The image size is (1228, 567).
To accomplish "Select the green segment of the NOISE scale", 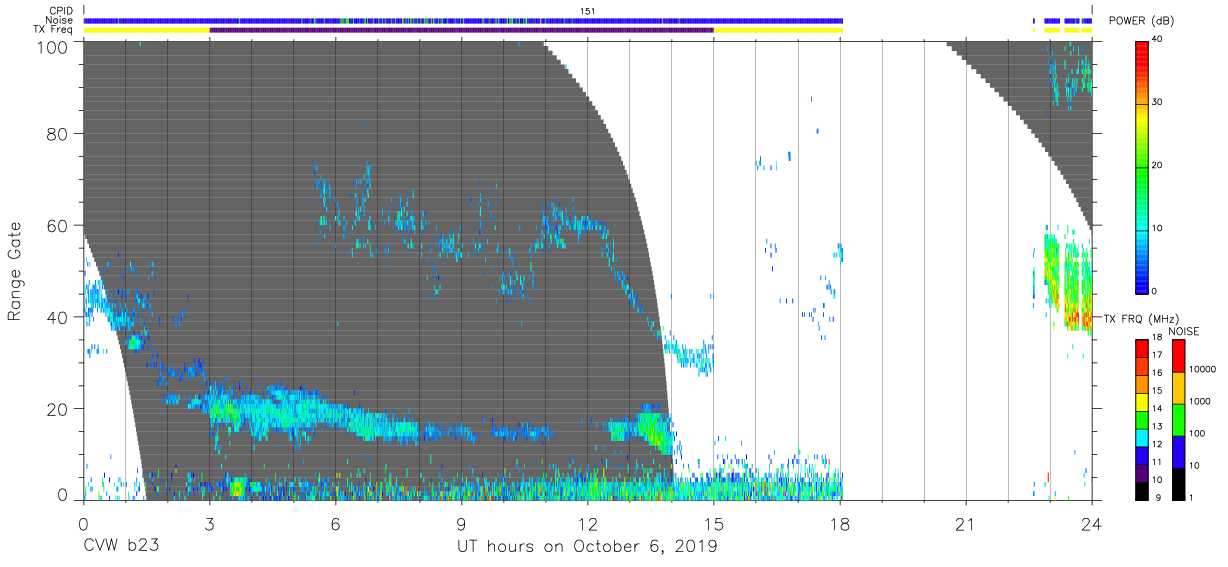I will [x=1177, y=419].
